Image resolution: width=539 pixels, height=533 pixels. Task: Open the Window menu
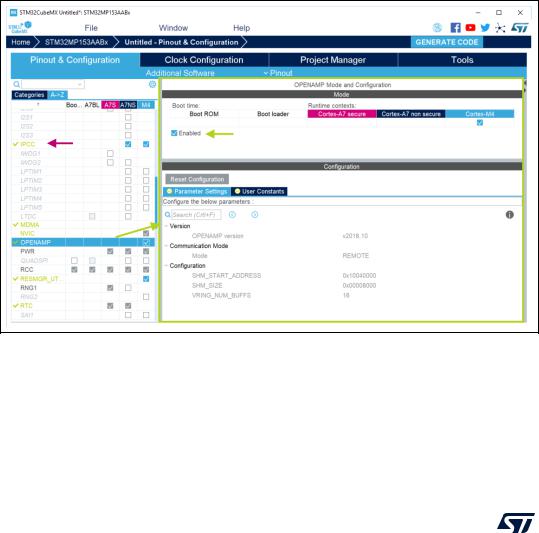coord(173,28)
